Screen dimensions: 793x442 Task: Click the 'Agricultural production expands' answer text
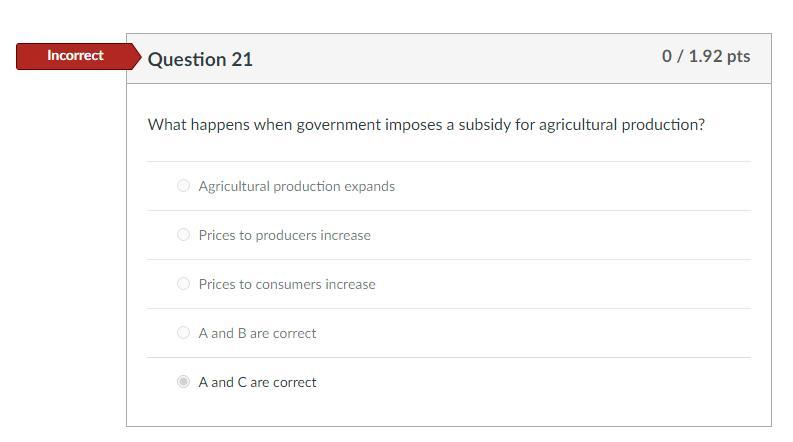pyautogui.click(x=296, y=186)
